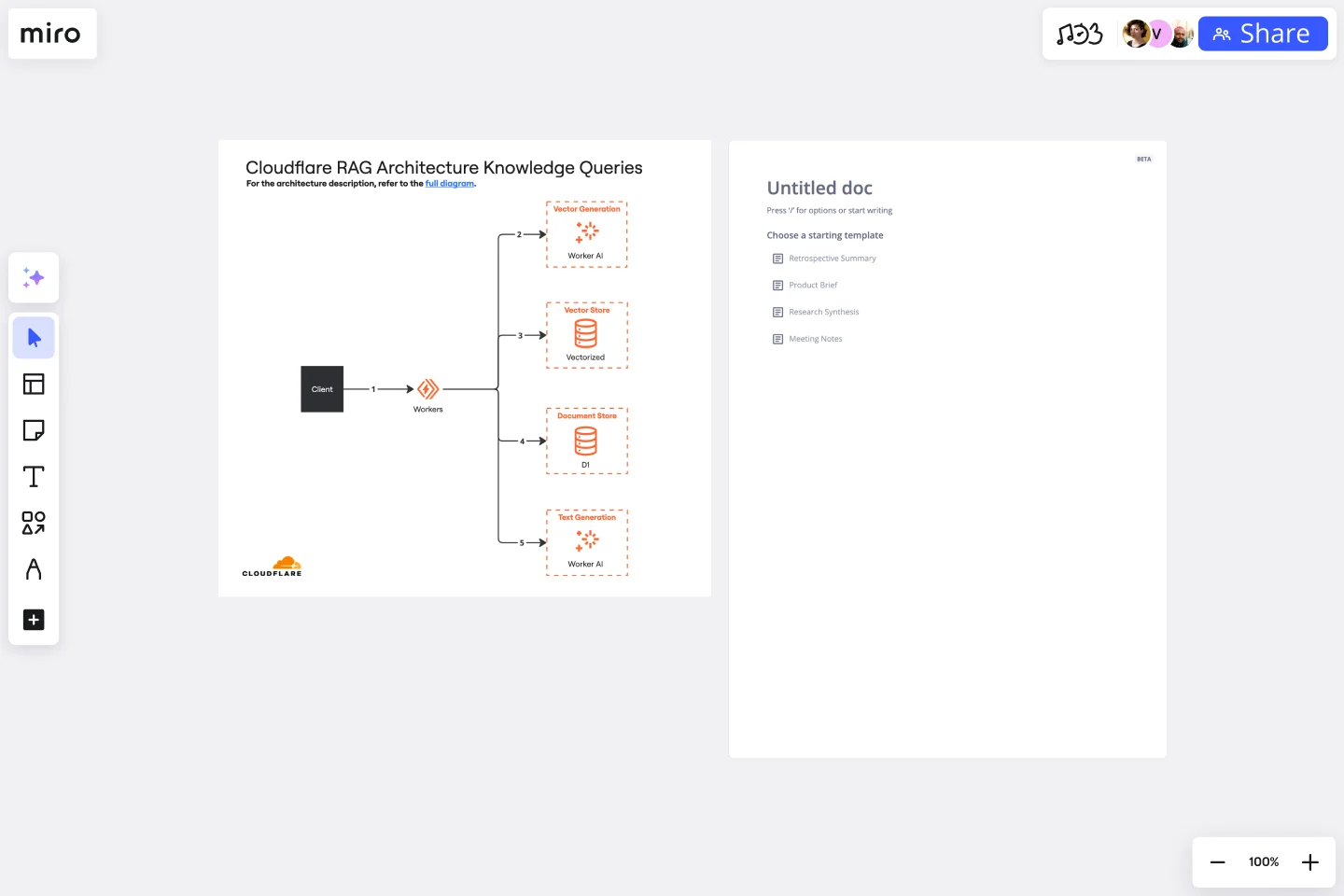The image size is (1344, 896).
Task: Click the 'Text Generation' label
Action: pos(587,517)
